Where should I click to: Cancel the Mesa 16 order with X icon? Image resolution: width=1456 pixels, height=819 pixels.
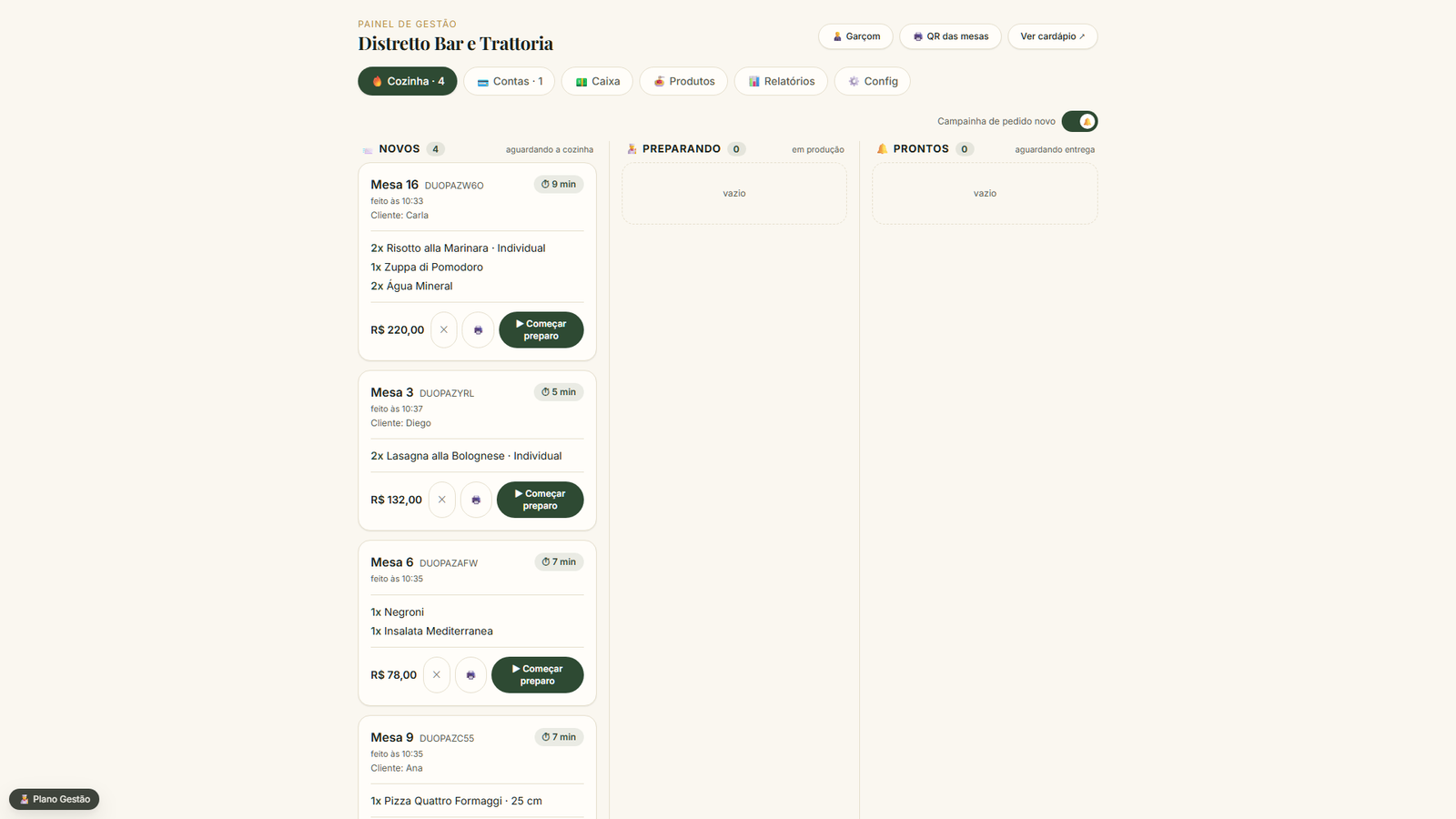click(x=444, y=329)
